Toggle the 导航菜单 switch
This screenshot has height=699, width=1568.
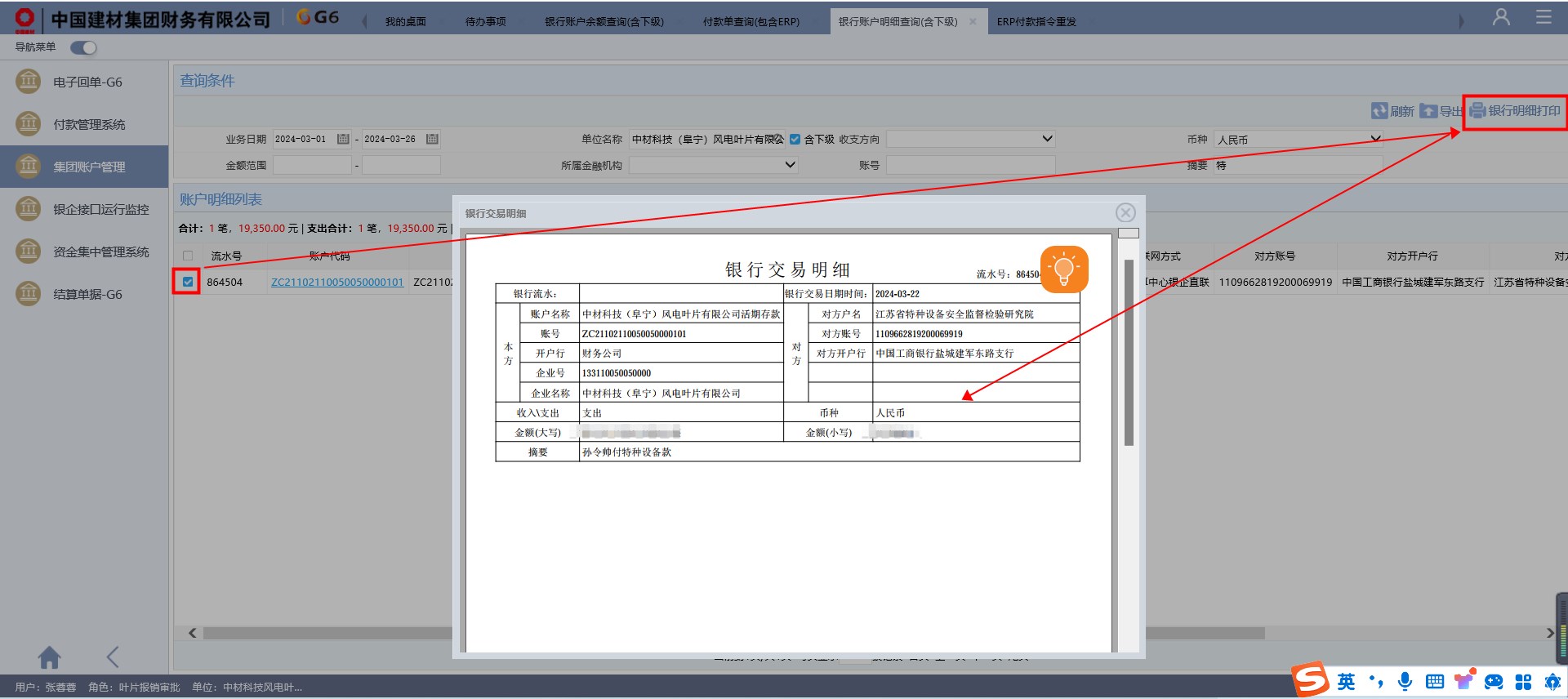tap(83, 47)
